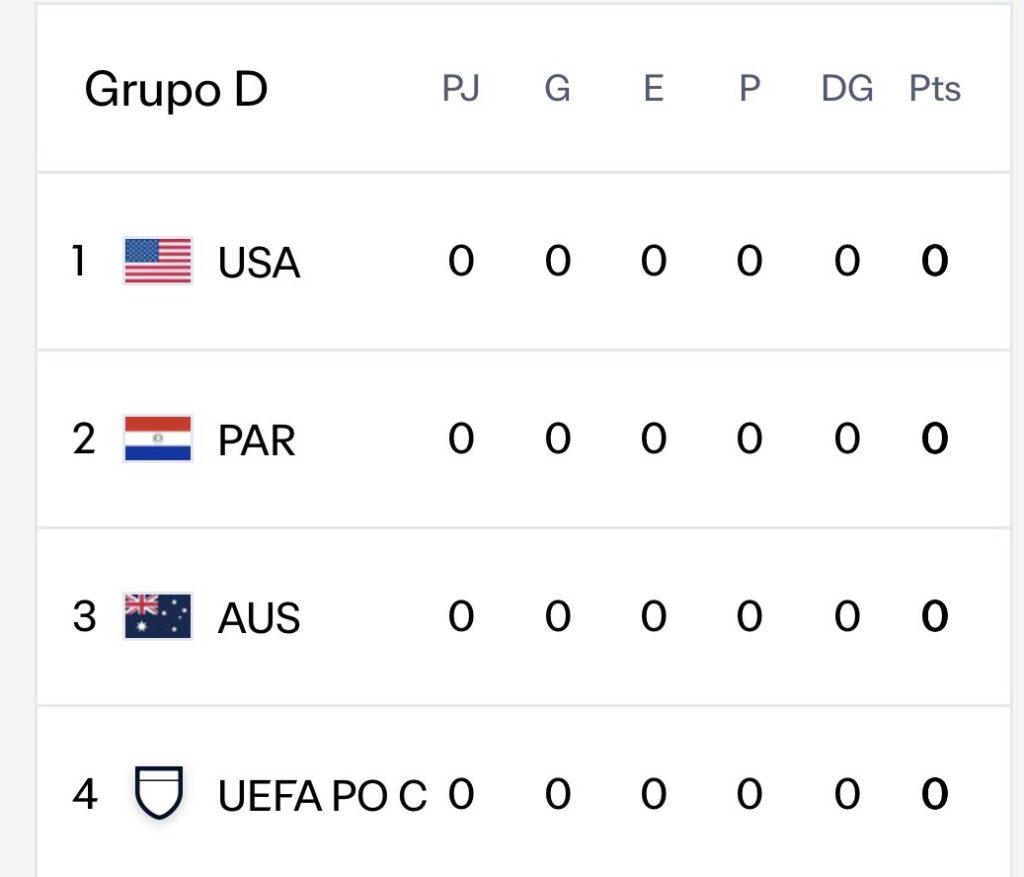Image resolution: width=1024 pixels, height=877 pixels.
Task: Click the DG goal difference header
Action: tap(847, 89)
